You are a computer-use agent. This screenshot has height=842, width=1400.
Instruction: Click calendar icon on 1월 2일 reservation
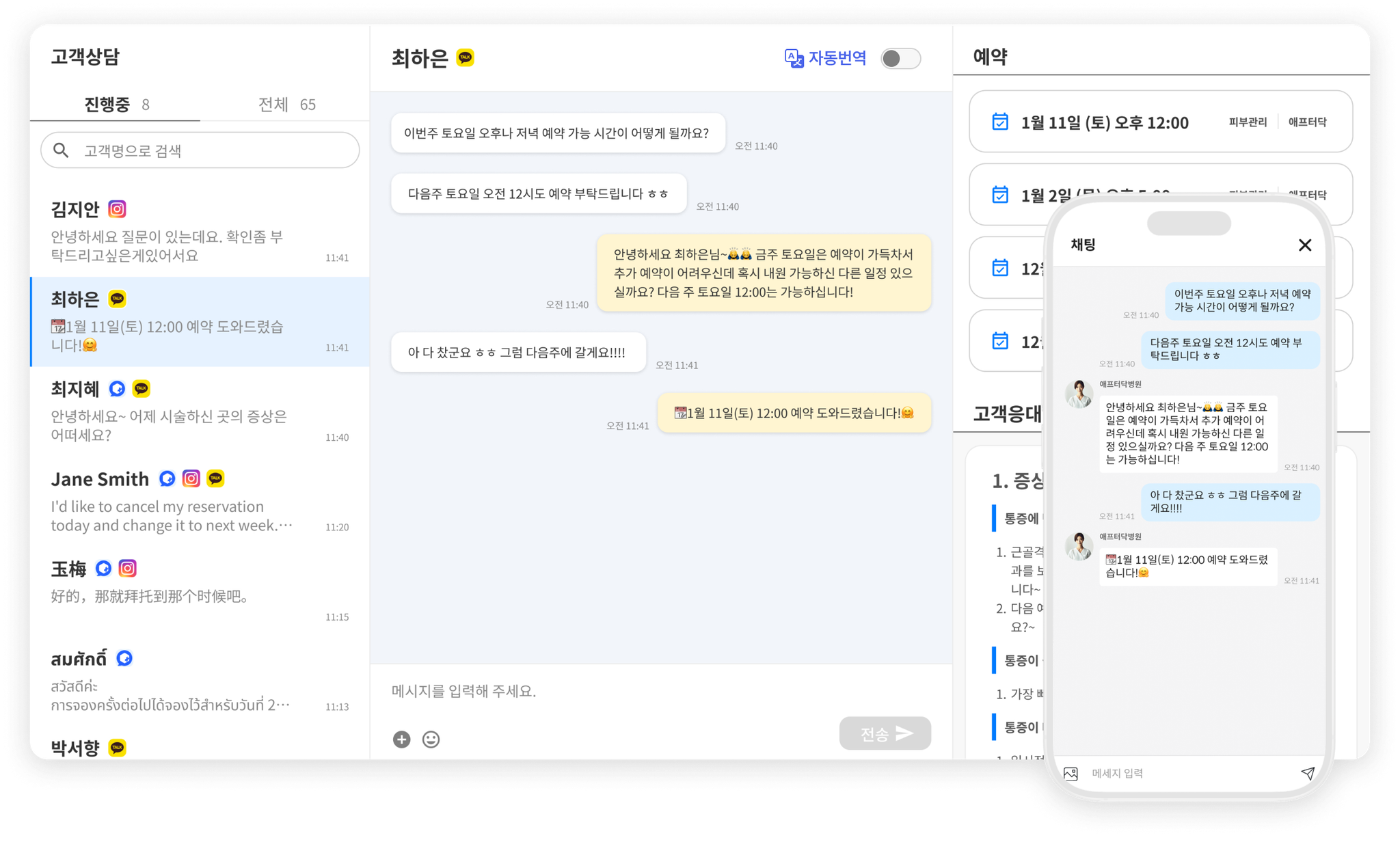tap(999, 195)
